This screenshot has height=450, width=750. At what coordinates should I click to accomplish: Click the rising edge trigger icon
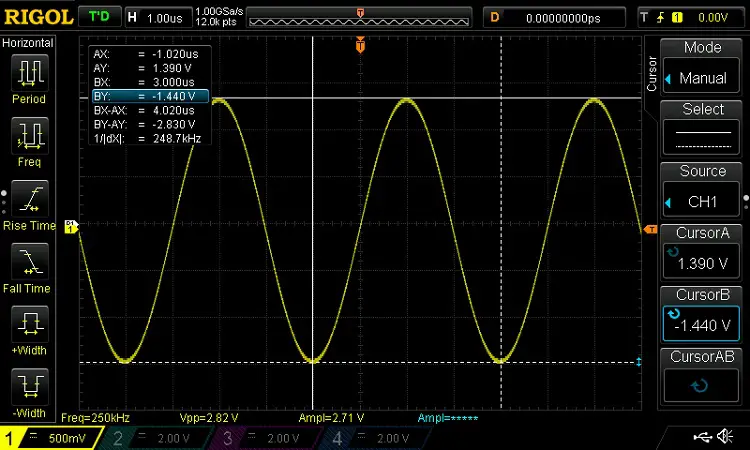tap(661, 18)
